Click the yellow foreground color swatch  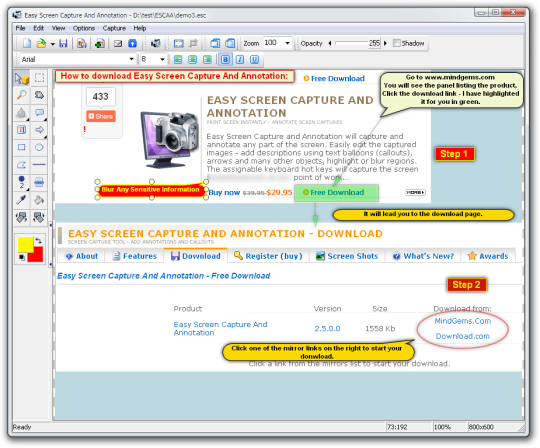25,244
